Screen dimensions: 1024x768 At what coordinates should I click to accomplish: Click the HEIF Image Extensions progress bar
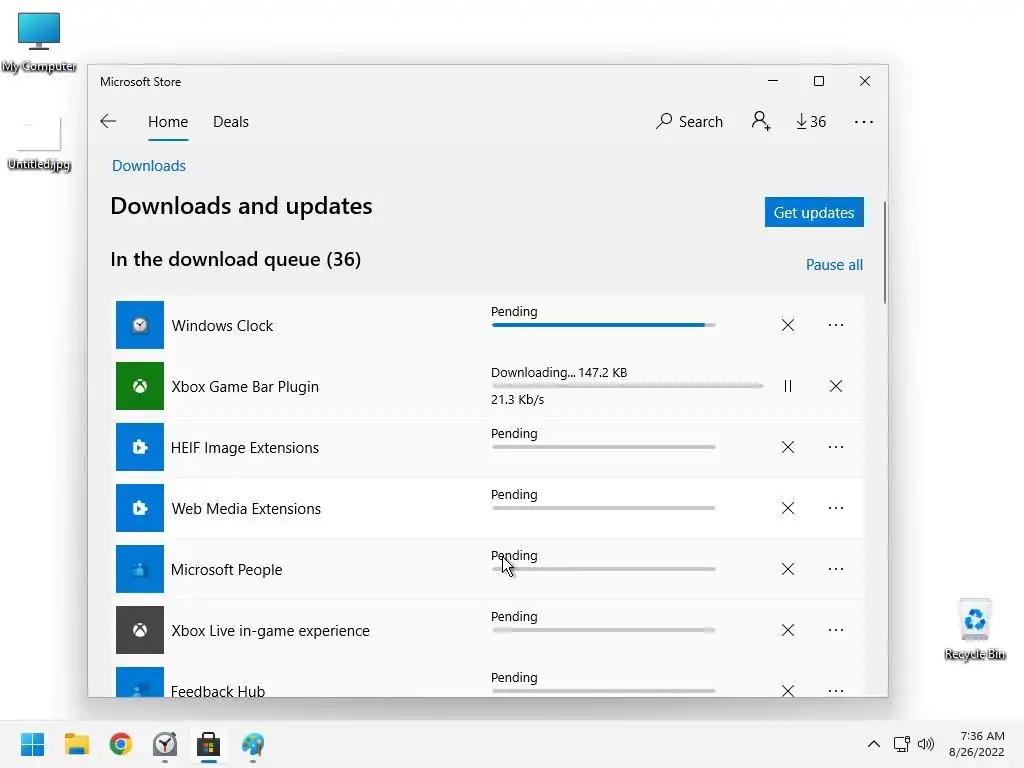coord(603,447)
